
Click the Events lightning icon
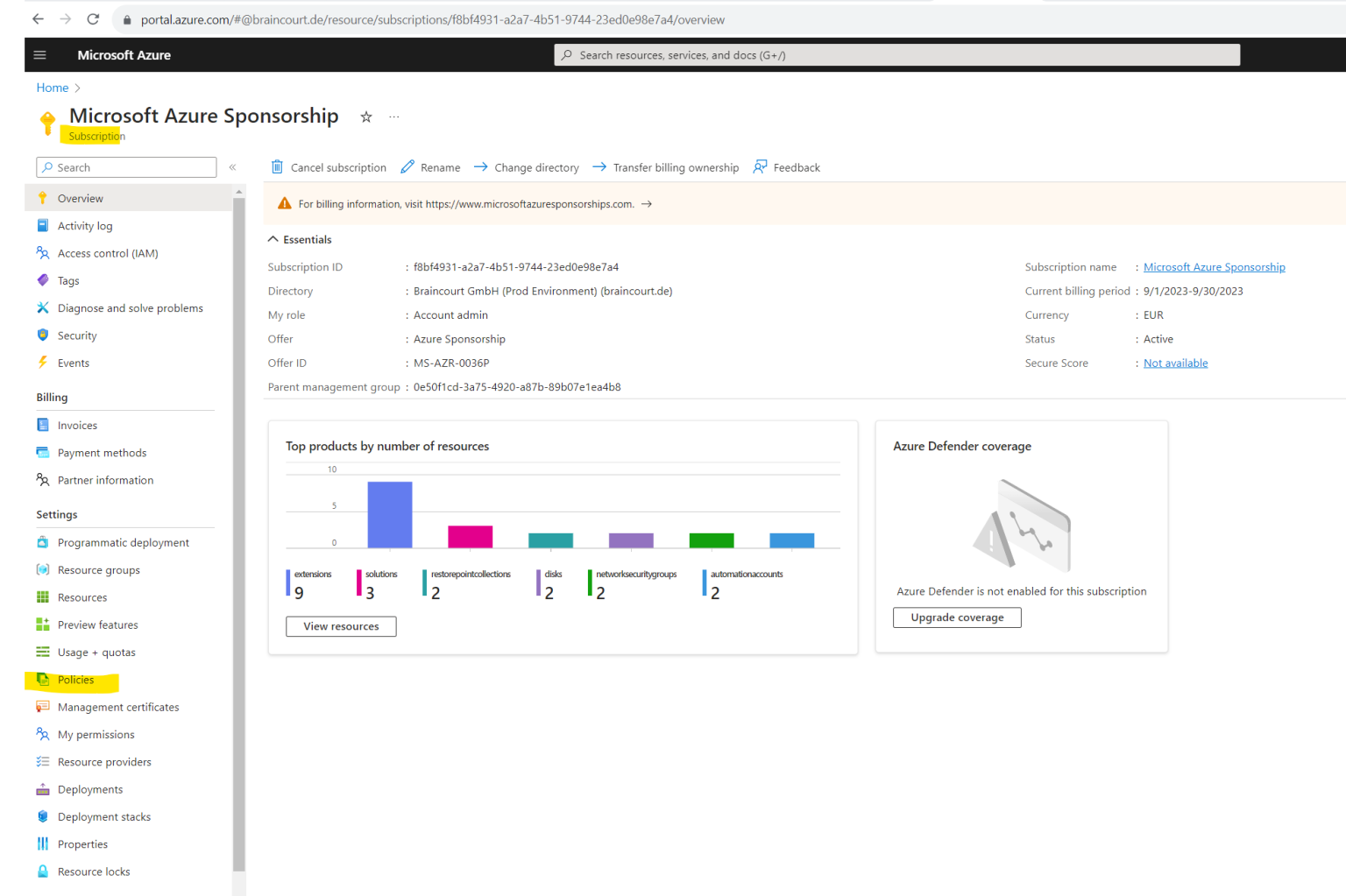point(44,363)
